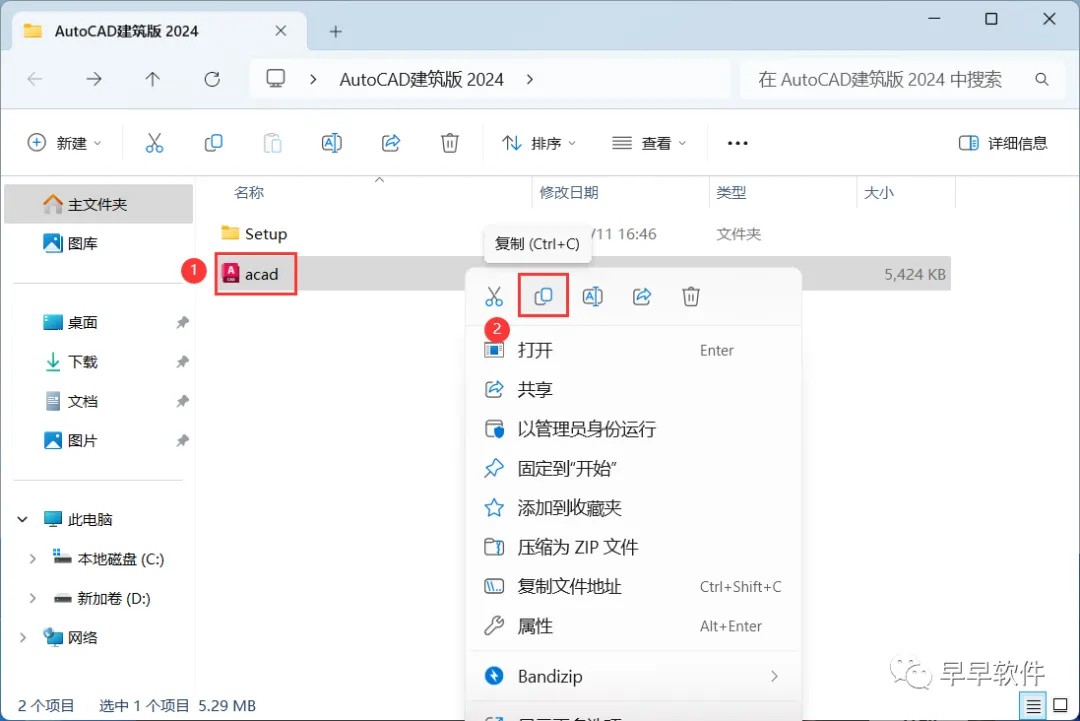Click the chevron after AutoCAD建筑版 2024 in the address bar
1080x721 pixels.
(530, 79)
